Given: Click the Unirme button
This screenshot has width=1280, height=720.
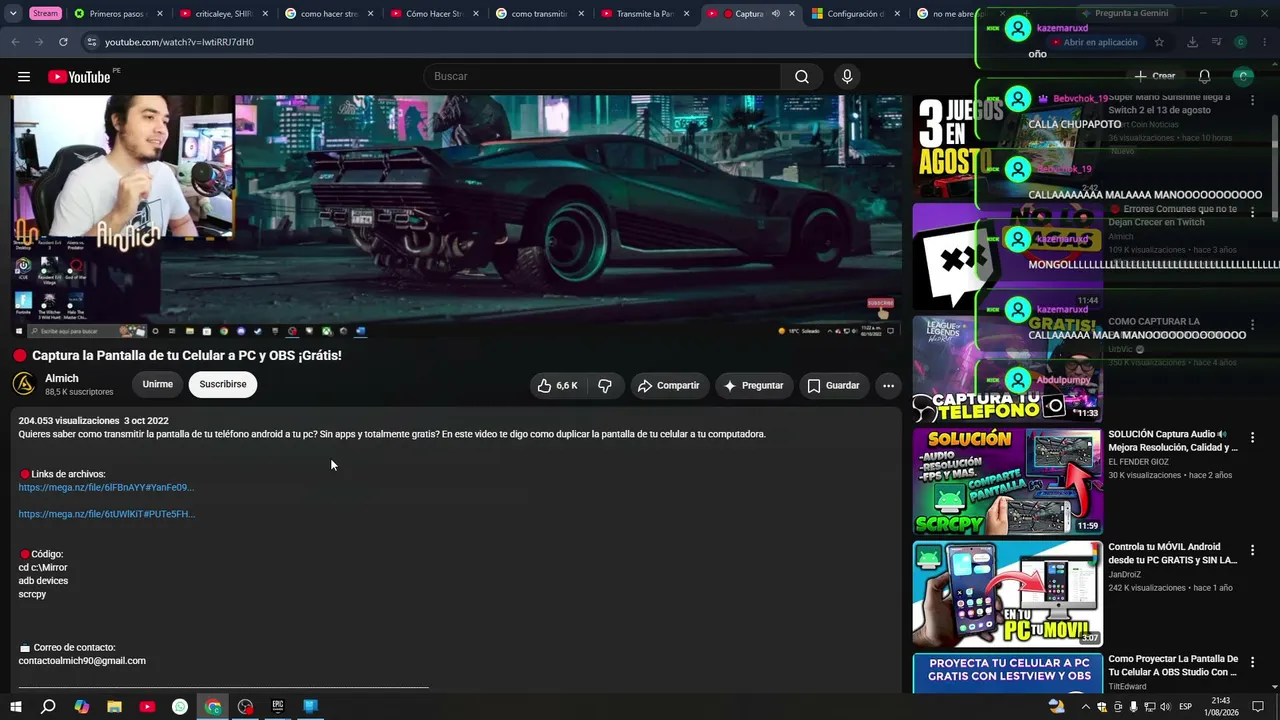Looking at the screenshot, I should [158, 385].
